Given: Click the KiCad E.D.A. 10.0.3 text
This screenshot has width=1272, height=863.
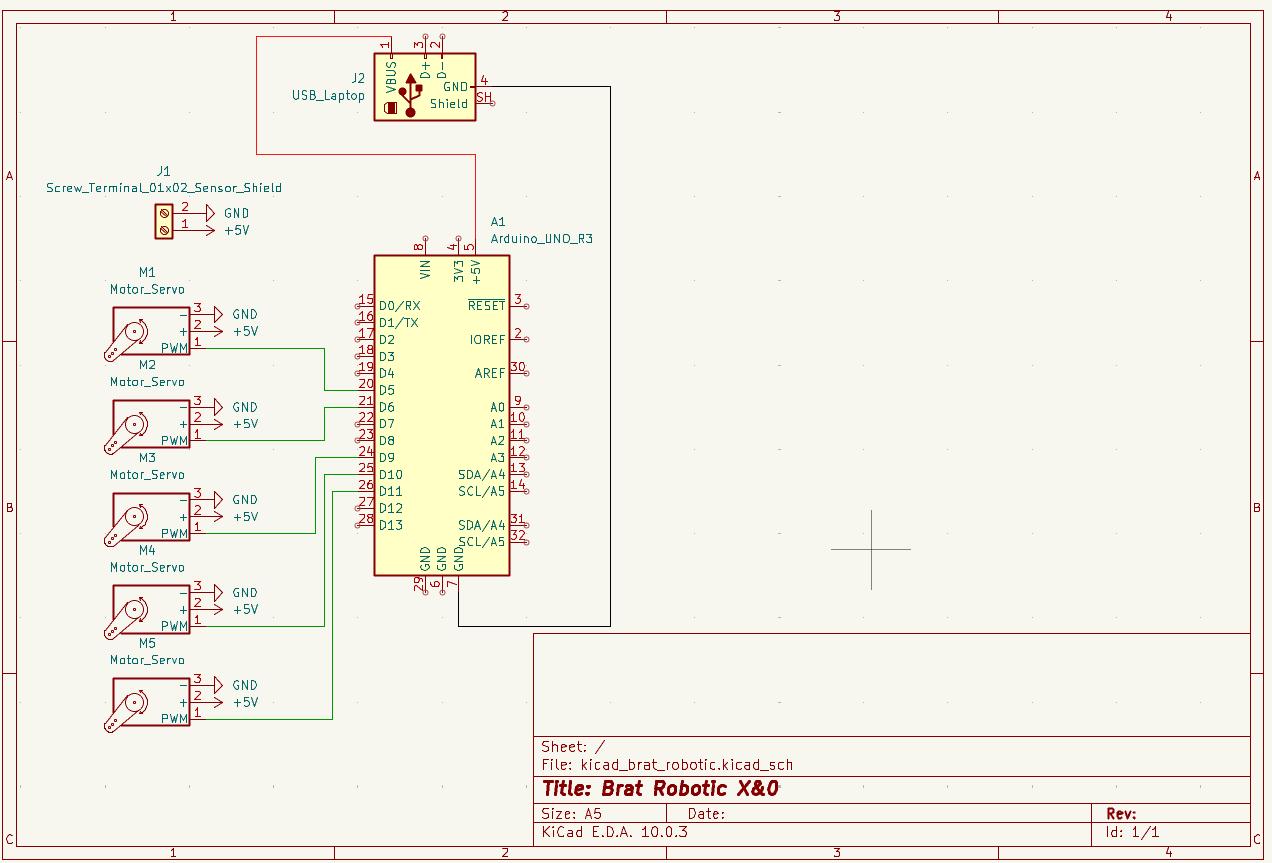Looking at the screenshot, I should pos(615,831).
